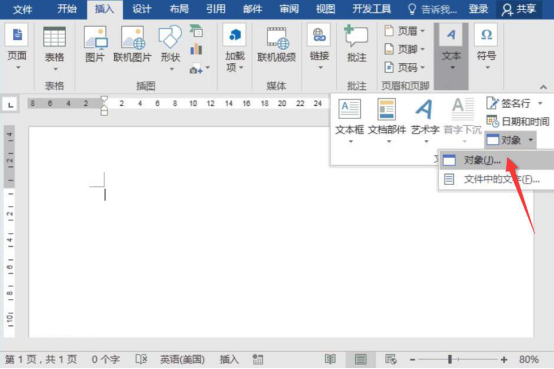Screen dimensions: 554x369
Task: Click the zoom slider handle
Action: coord(450,359)
